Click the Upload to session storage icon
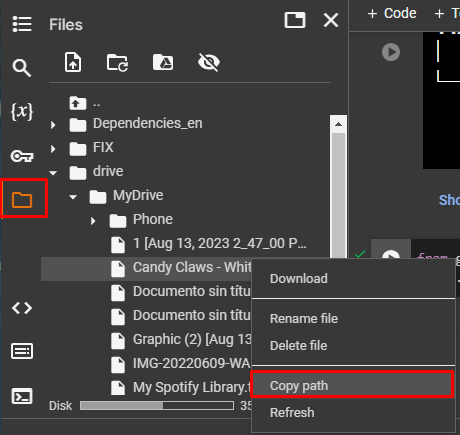This screenshot has width=460, height=435. [73, 62]
